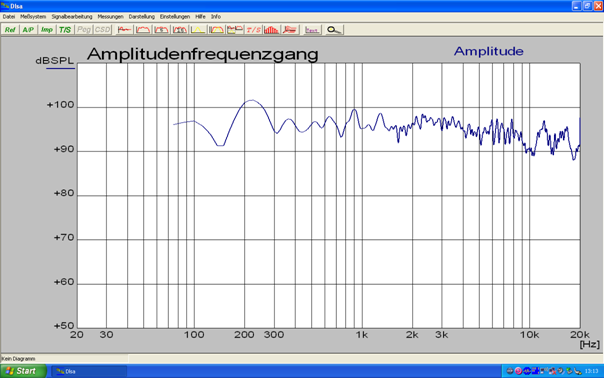Click the Windows Start button
The image size is (605, 379).
(x=23, y=371)
